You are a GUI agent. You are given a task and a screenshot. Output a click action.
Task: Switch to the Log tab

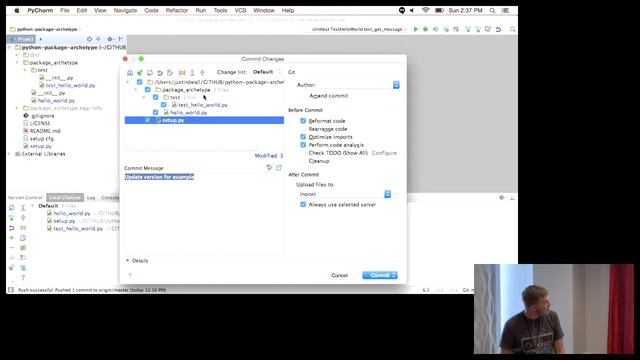point(91,198)
